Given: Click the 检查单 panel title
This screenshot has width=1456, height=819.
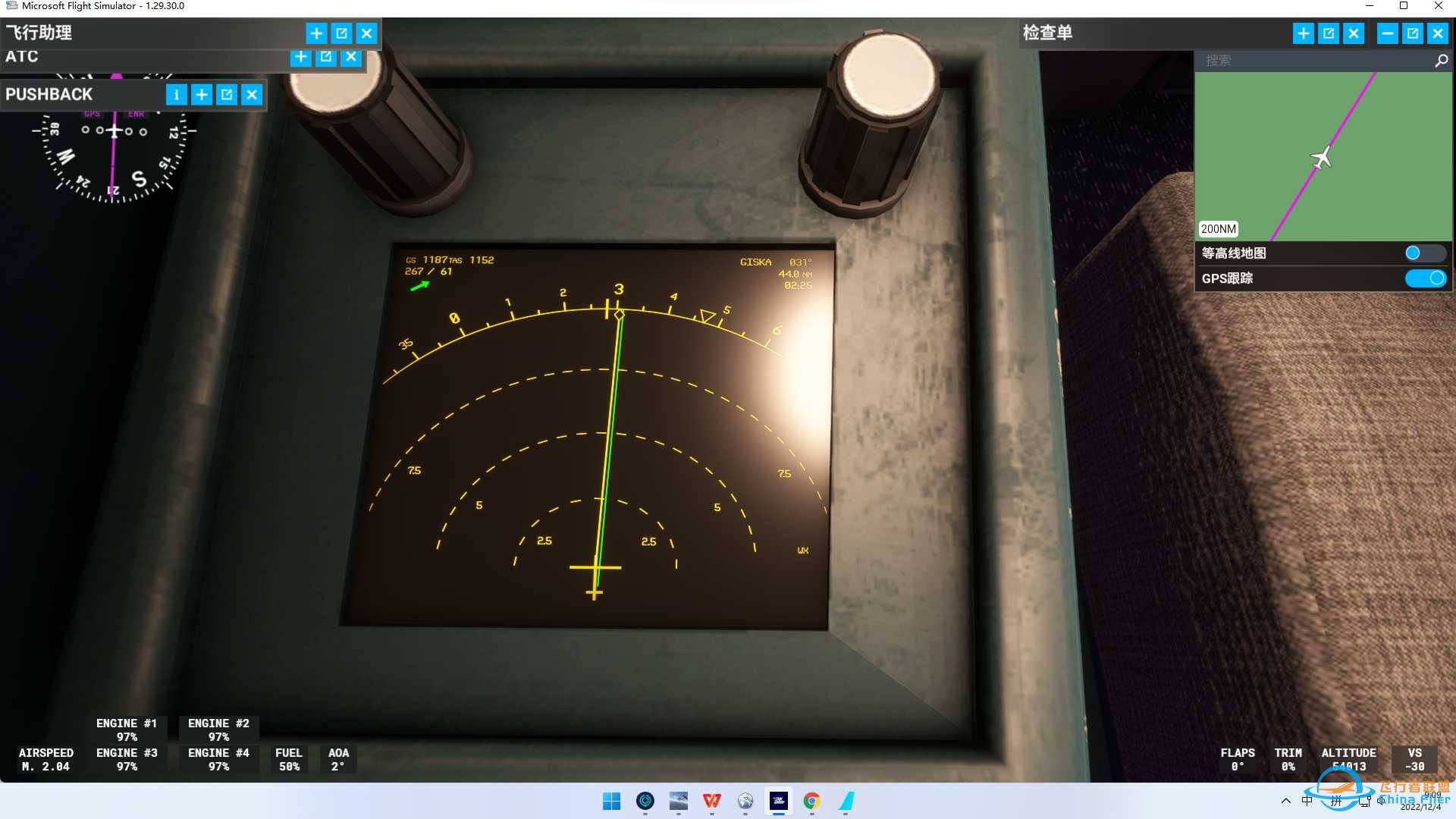Looking at the screenshot, I should click(1047, 33).
